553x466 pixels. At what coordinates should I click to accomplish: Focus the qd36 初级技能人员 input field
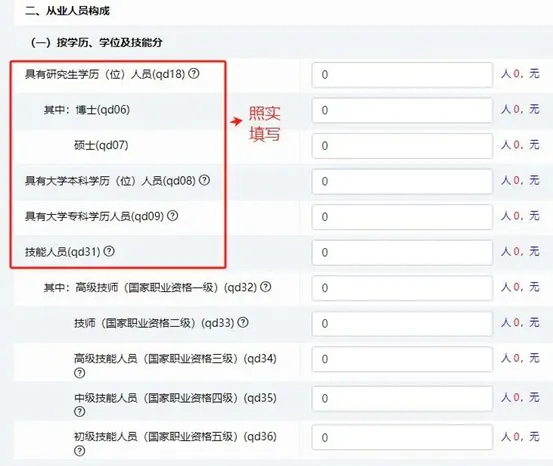pos(402,437)
